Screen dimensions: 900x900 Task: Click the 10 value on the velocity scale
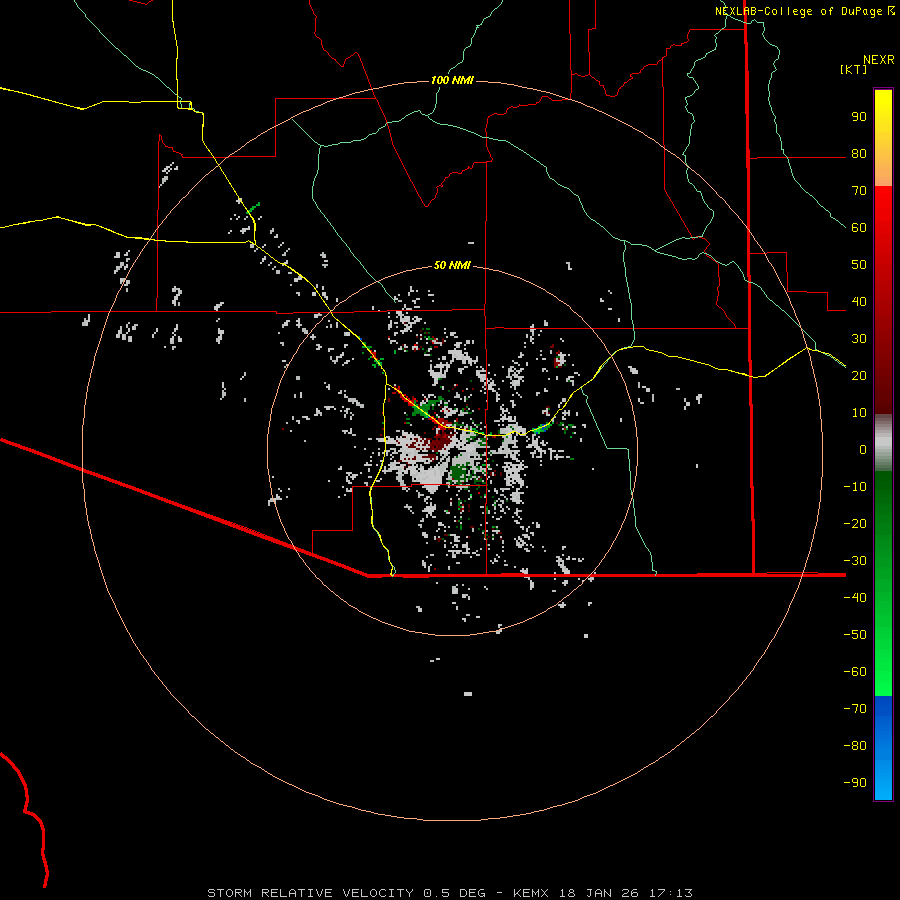click(859, 413)
